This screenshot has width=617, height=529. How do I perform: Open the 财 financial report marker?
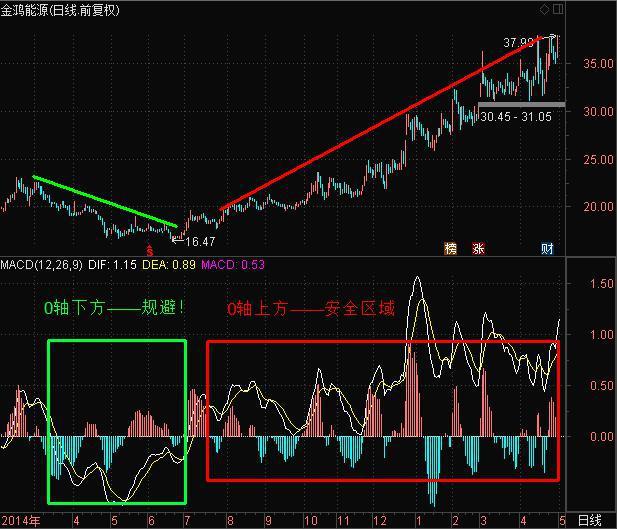pos(548,248)
